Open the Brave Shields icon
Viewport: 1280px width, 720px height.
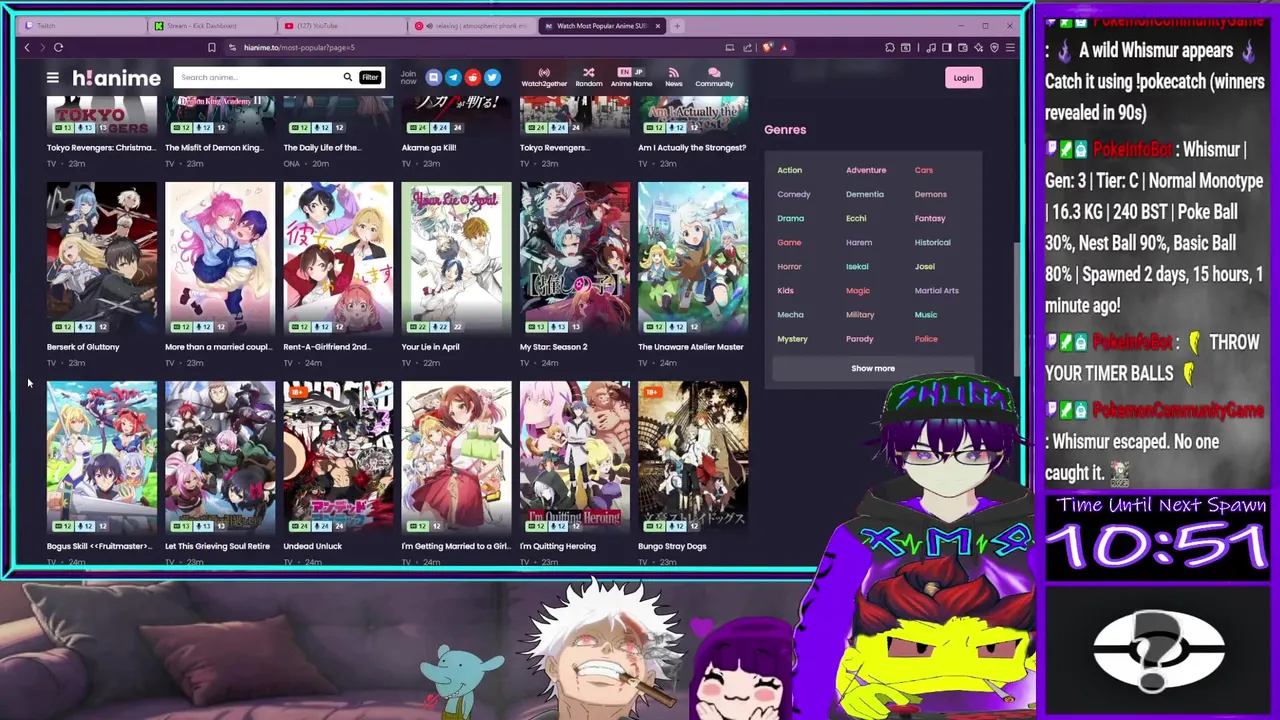[x=767, y=47]
